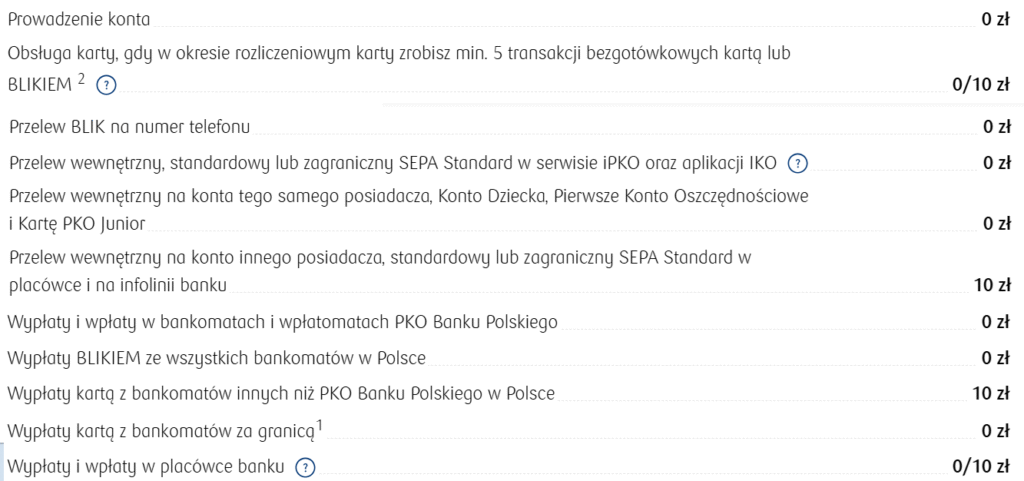Click 'Wypłaty i wpłaty w bankomatach' row
The image size is (1024, 481).
point(283,322)
